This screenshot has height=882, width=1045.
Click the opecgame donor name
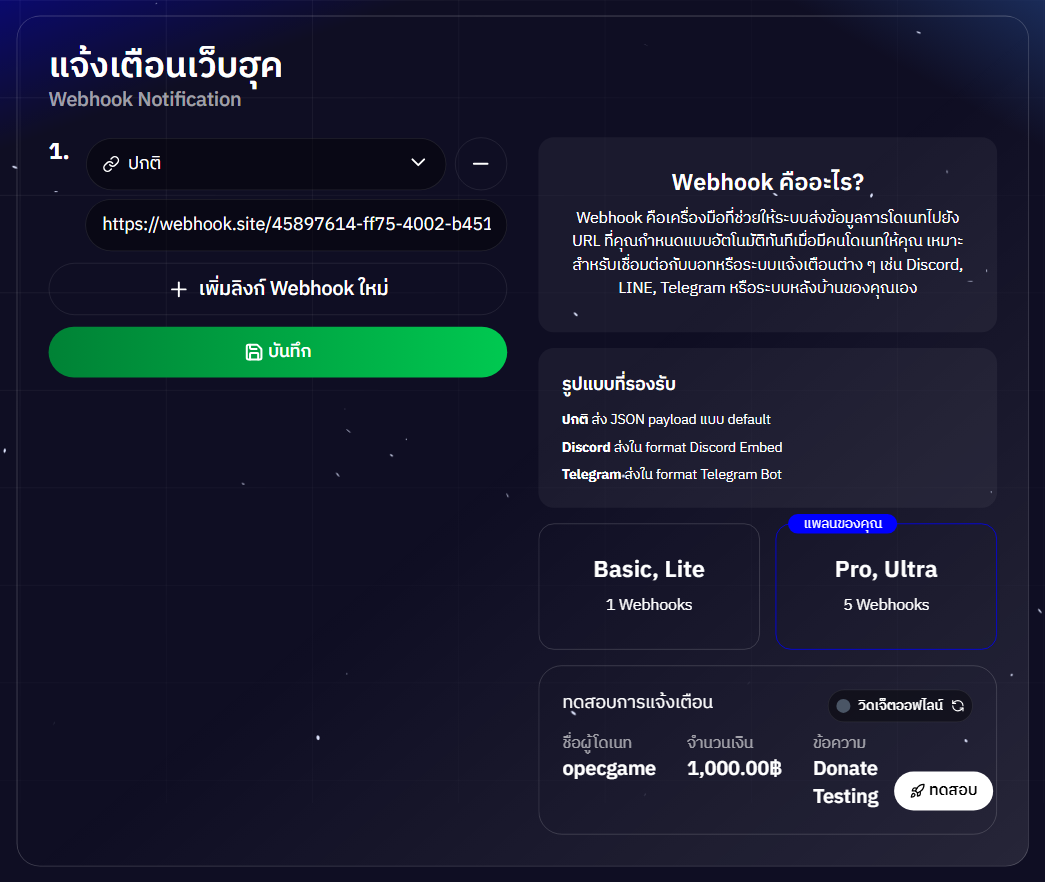pos(609,769)
